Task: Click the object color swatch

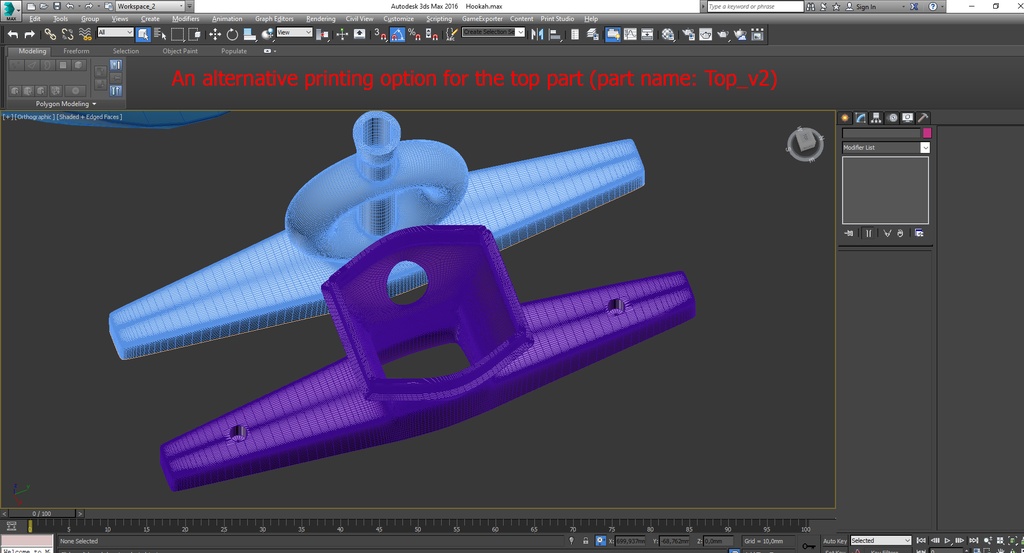Action: coord(926,133)
